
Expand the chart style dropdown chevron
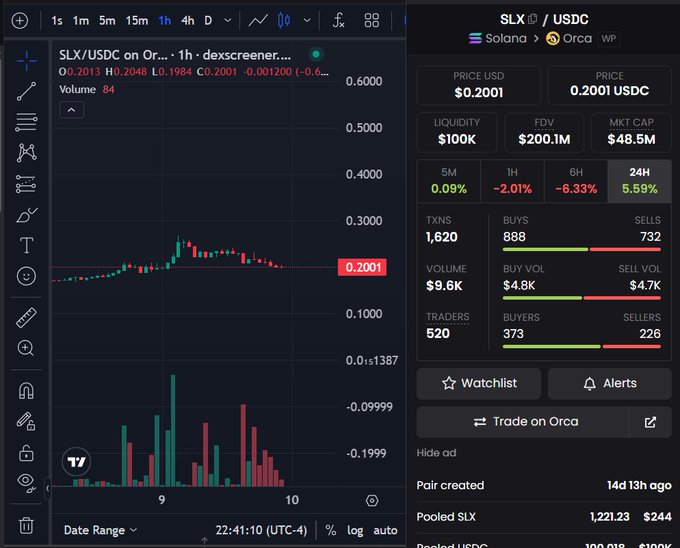[307, 20]
